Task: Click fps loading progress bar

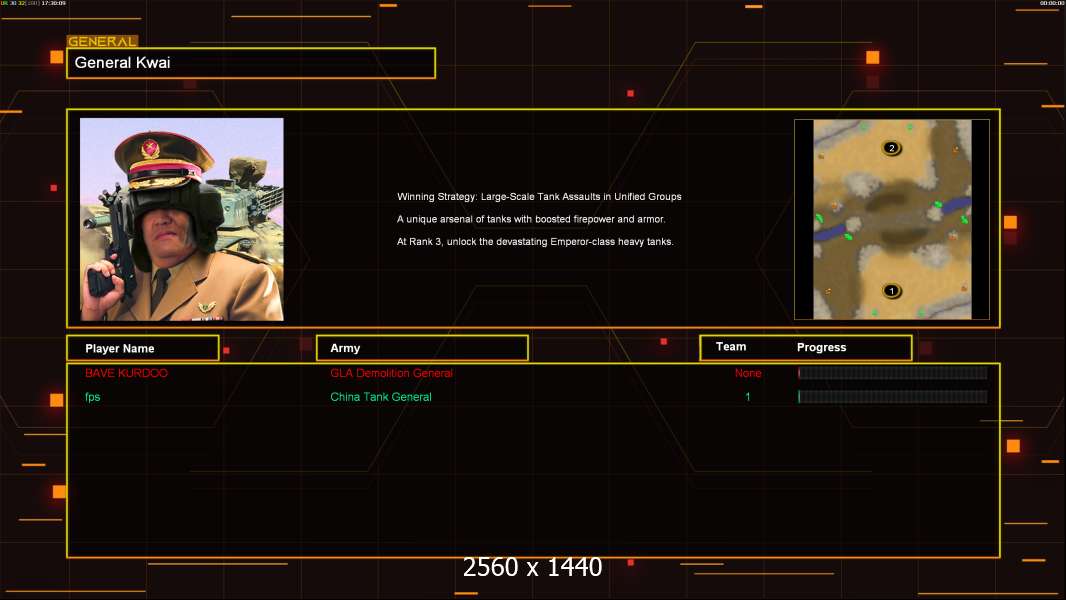Action: tap(893, 397)
